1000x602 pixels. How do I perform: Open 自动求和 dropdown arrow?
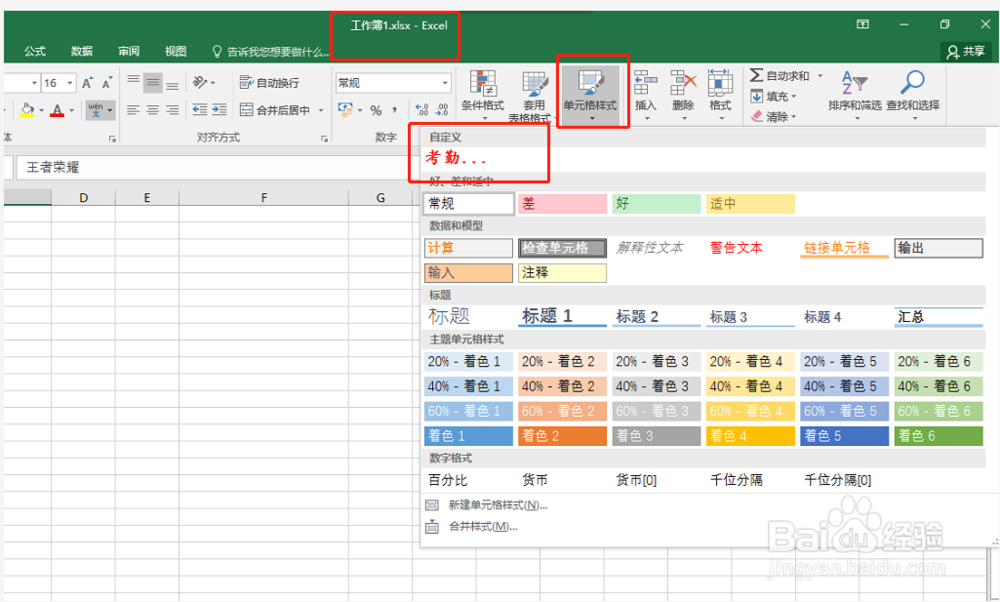pyautogui.click(x=820, y=76)
